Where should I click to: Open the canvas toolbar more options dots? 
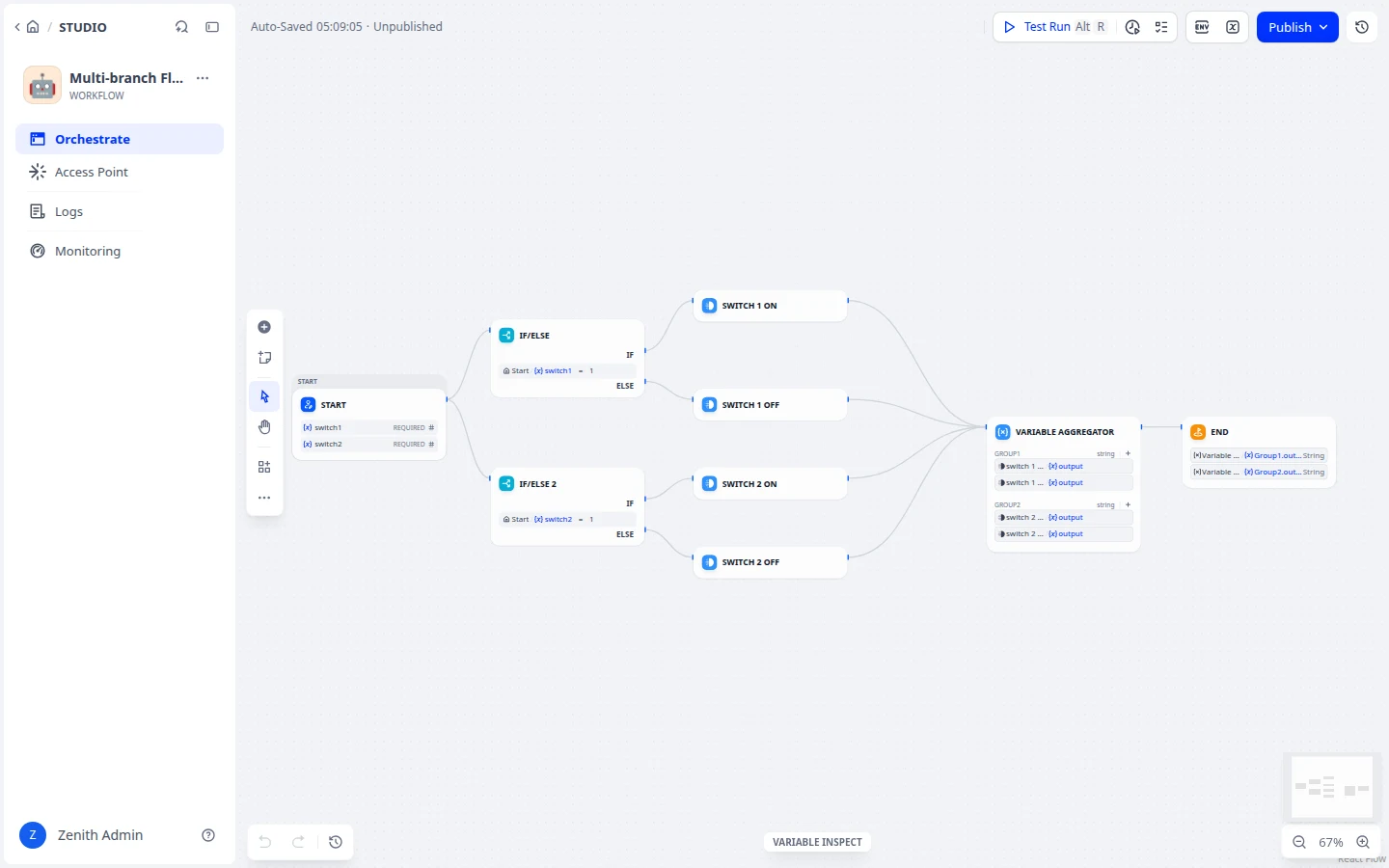[264, 498]
